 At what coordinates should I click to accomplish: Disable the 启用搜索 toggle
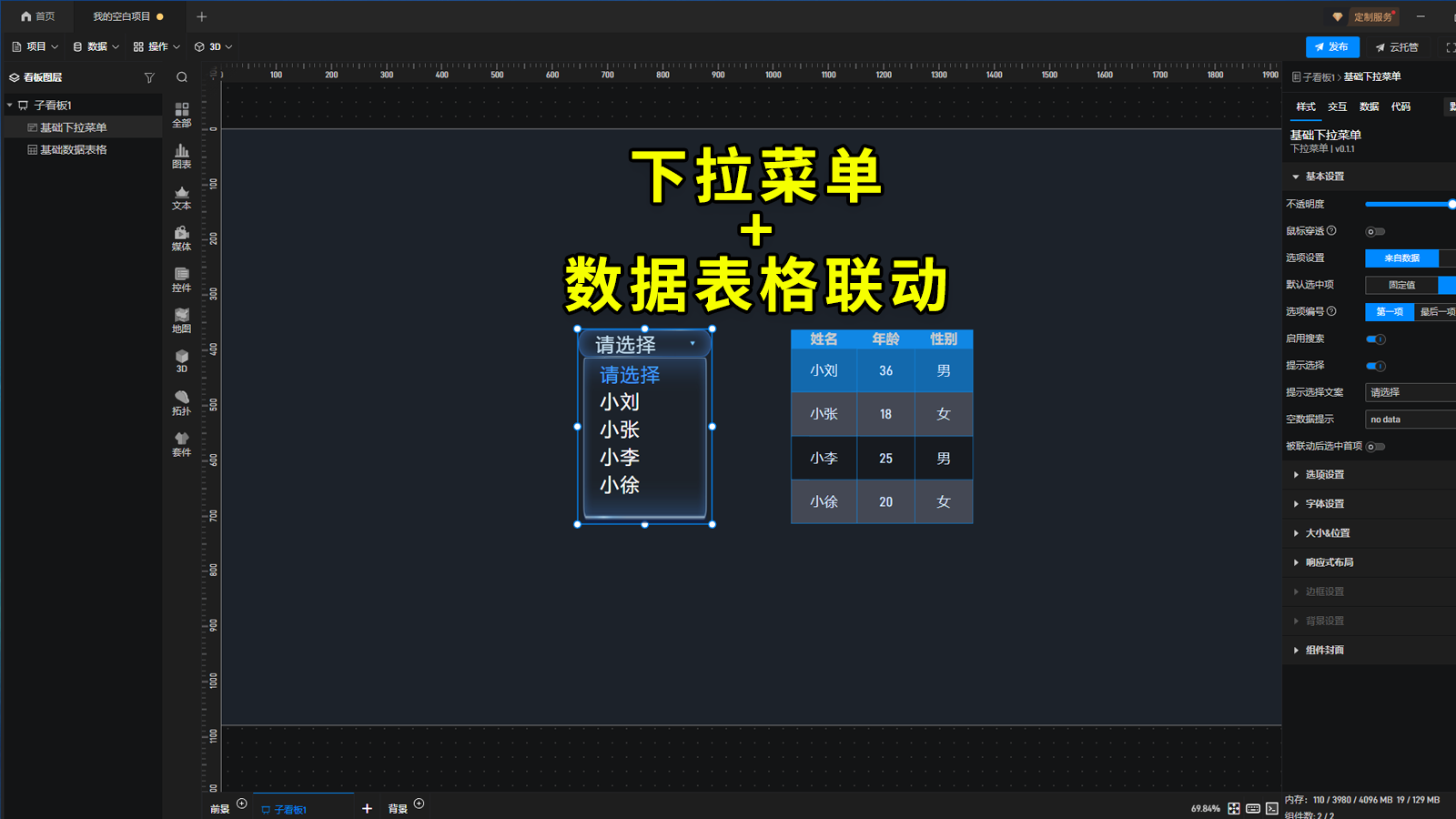[x=1376, y=339]
